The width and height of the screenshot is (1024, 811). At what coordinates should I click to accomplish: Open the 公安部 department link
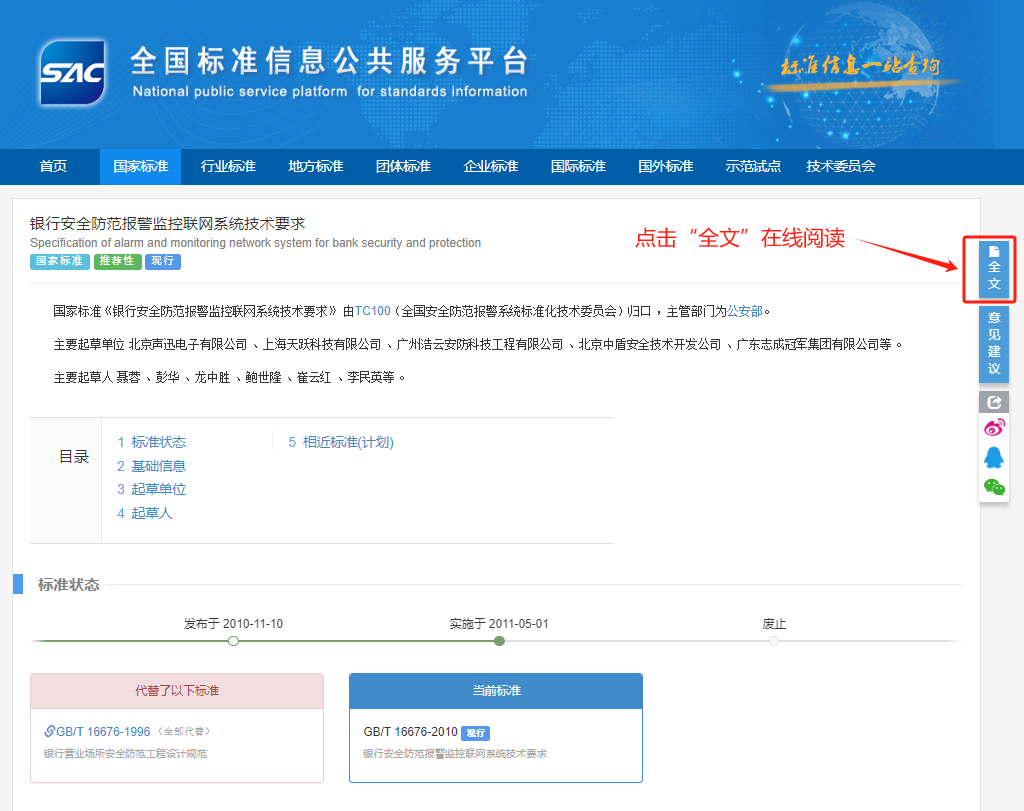pos(745,311)
